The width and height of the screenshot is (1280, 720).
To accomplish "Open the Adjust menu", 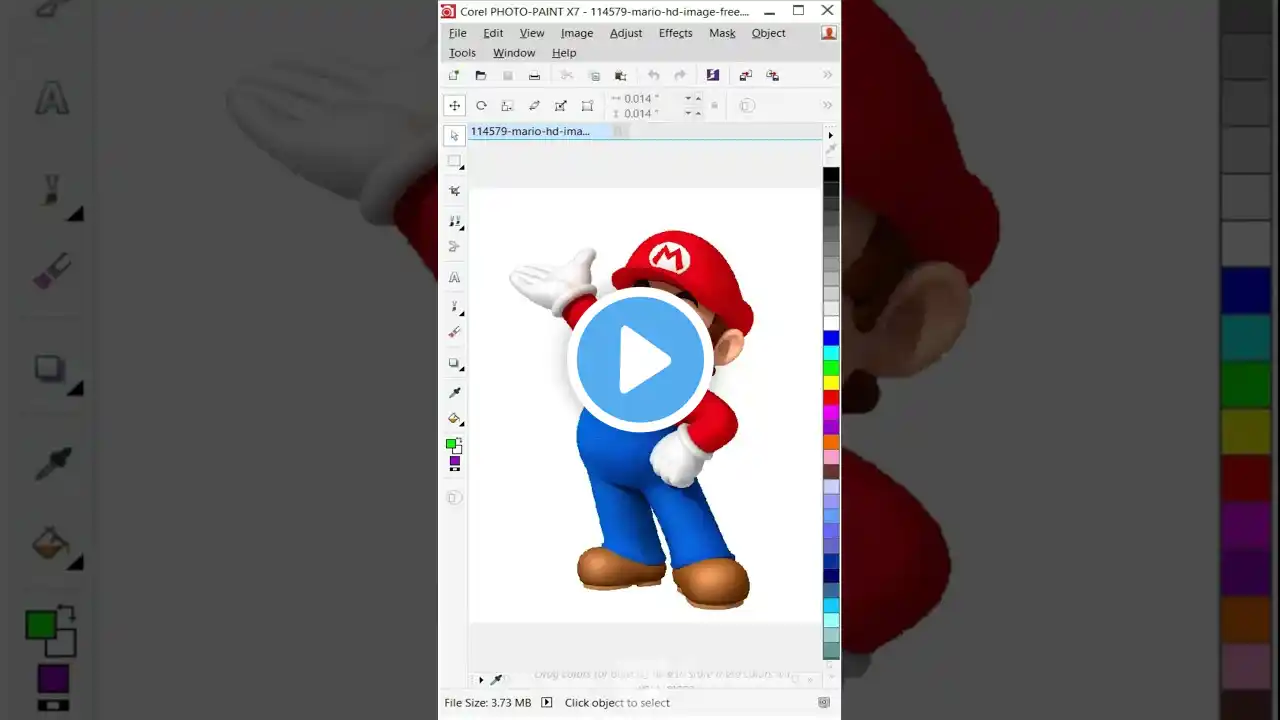I will [626, 33].
